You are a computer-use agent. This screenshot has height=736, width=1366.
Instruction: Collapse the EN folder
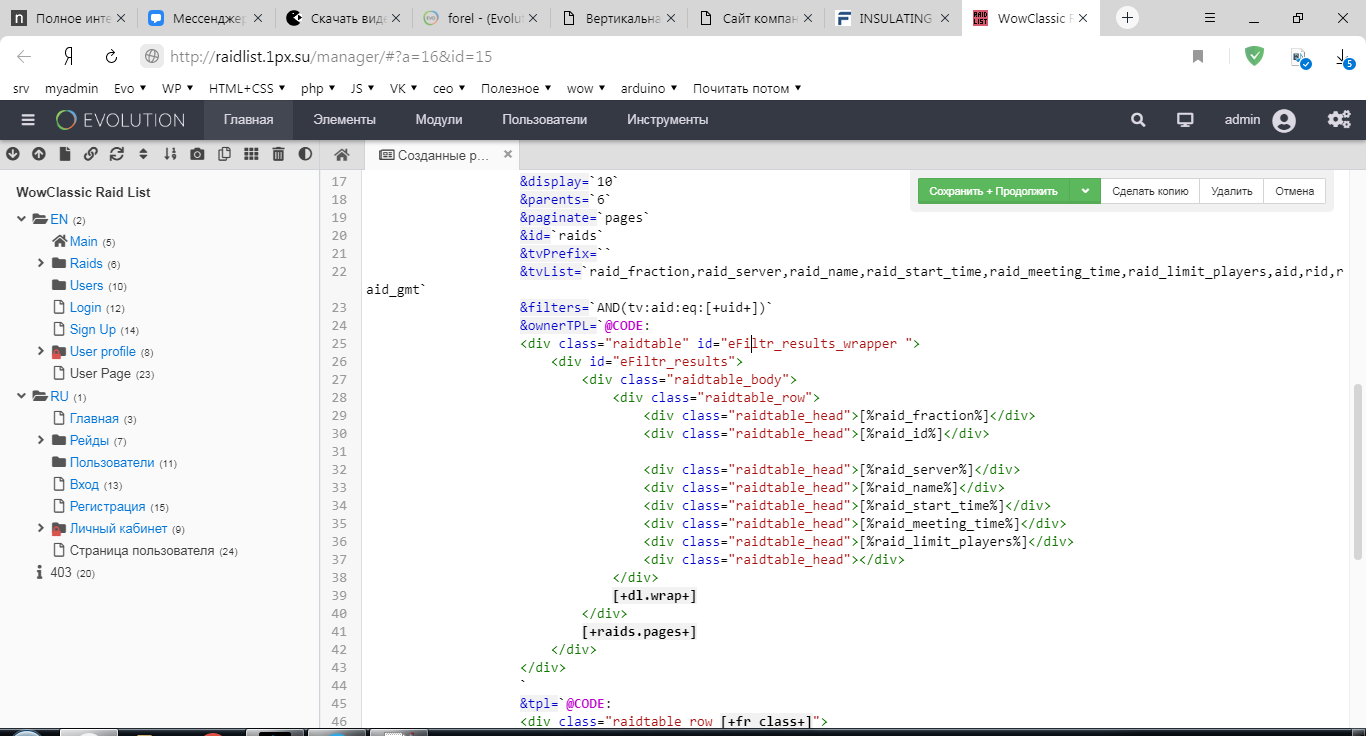click(x=22, y=219)
